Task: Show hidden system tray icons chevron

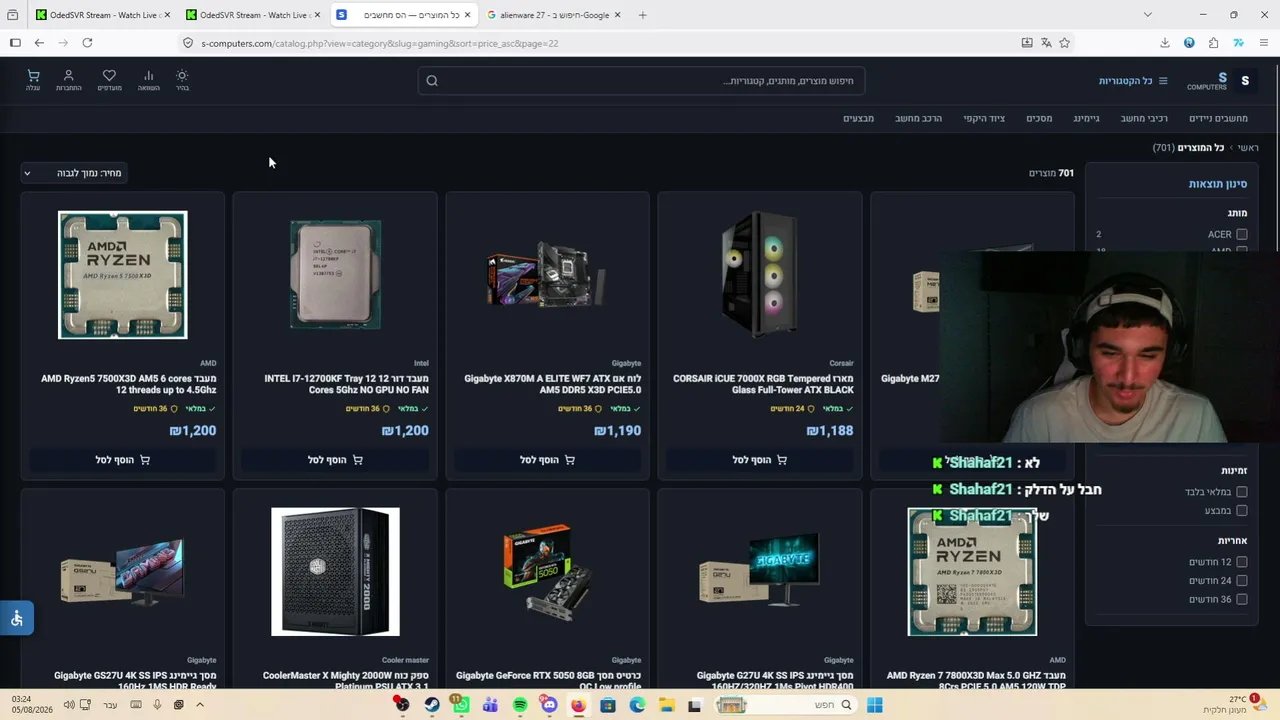Action: point(200,705)
